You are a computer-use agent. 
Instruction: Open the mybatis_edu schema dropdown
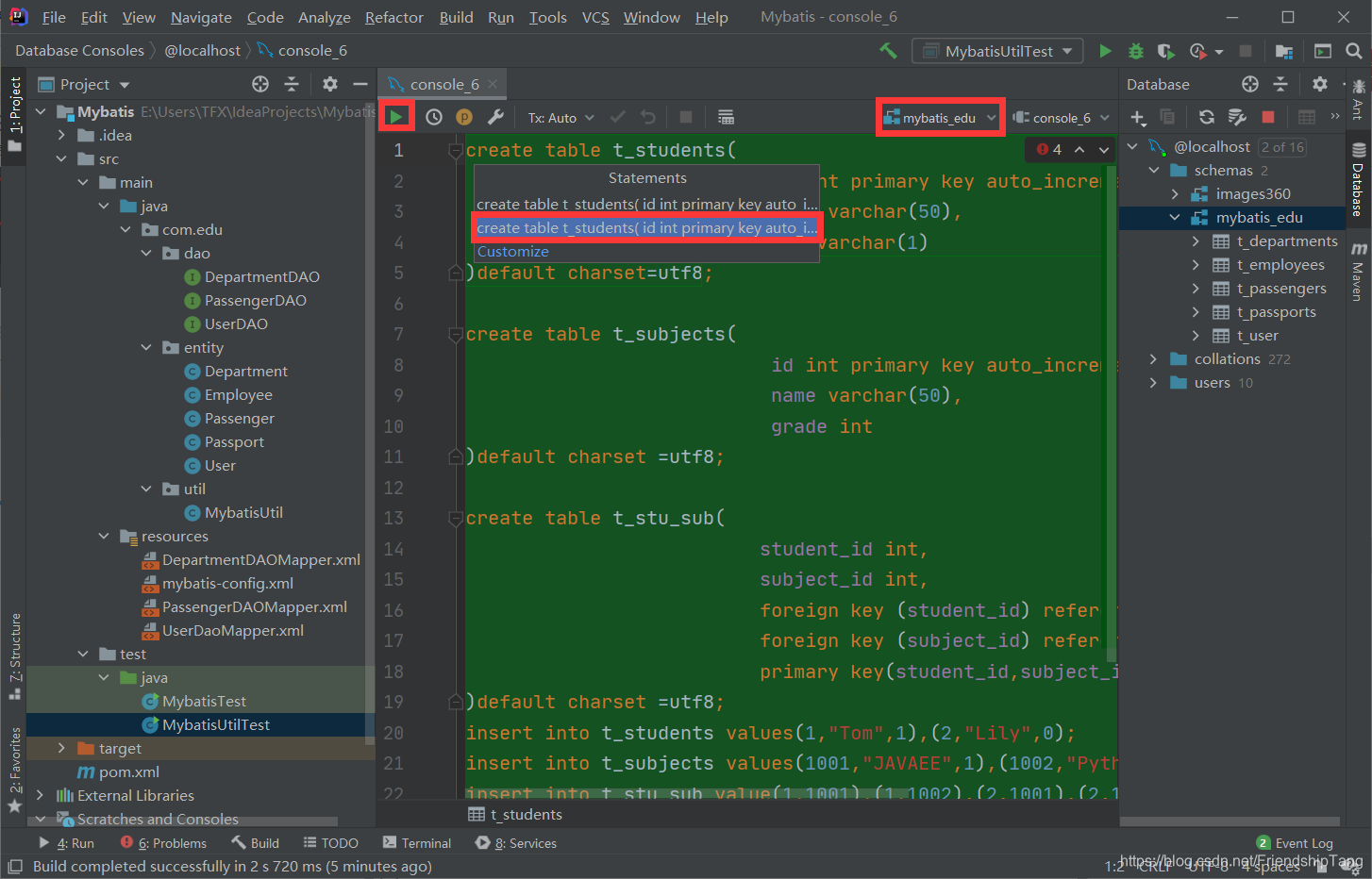click(940, 118)
